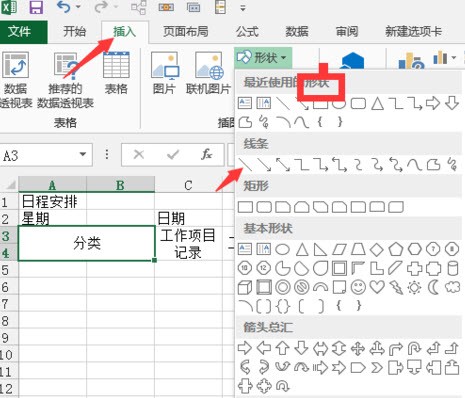Click the Name Box showing A3
The image size is (465, 398).
coord(38,155)
